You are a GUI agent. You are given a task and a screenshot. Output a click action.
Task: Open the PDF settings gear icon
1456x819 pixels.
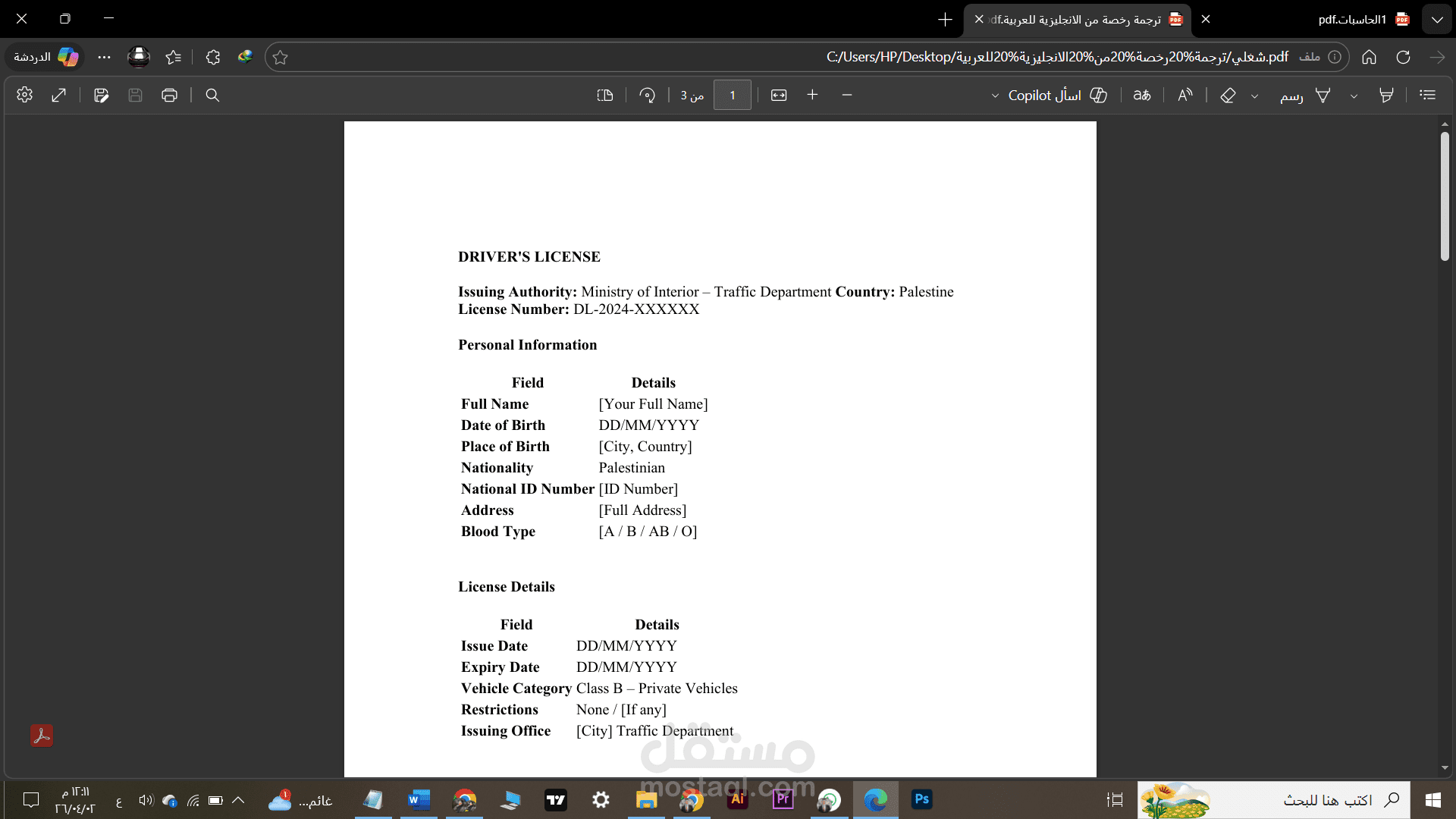(x=24, y=95)
